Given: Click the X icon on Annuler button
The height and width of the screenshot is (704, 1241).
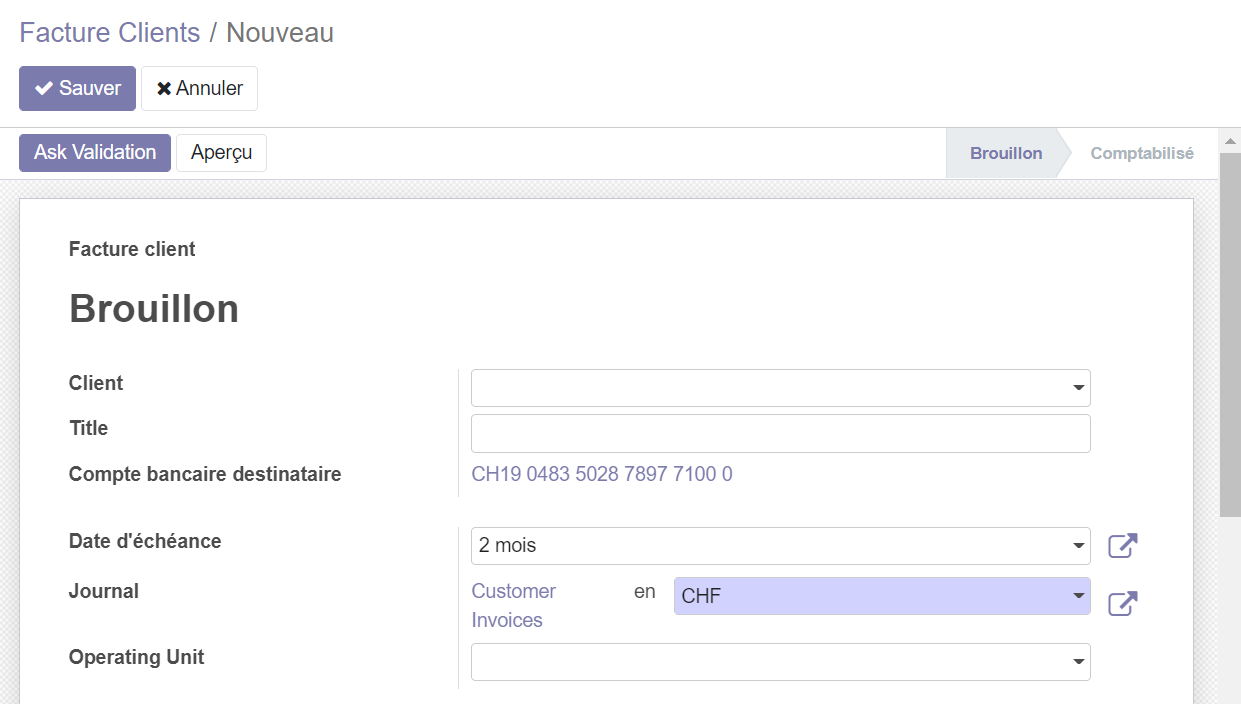Looking at the screenshot, I should pyautogui.click(x=165, y=88).
